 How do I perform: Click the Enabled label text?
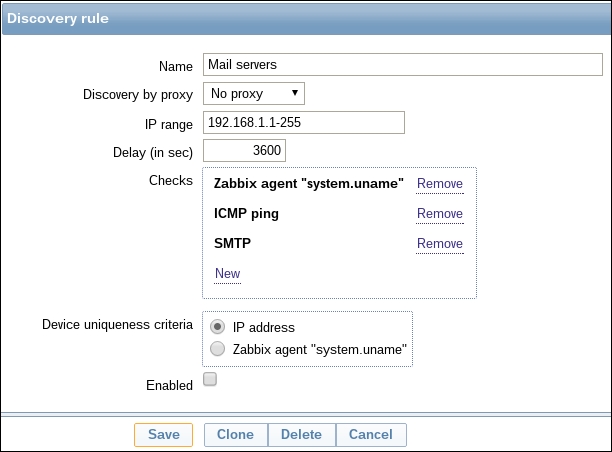[169, 385]
